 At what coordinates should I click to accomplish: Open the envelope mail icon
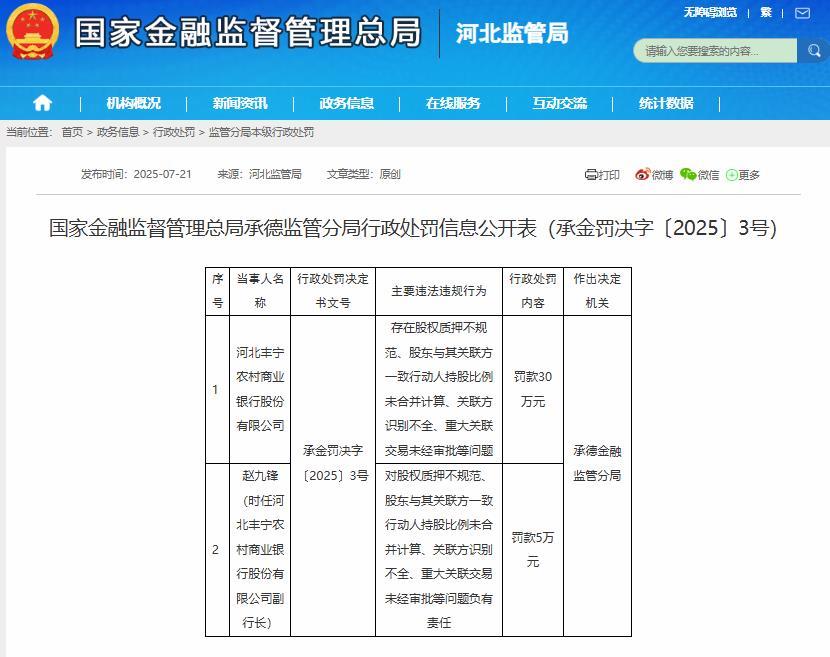(799, 13)
